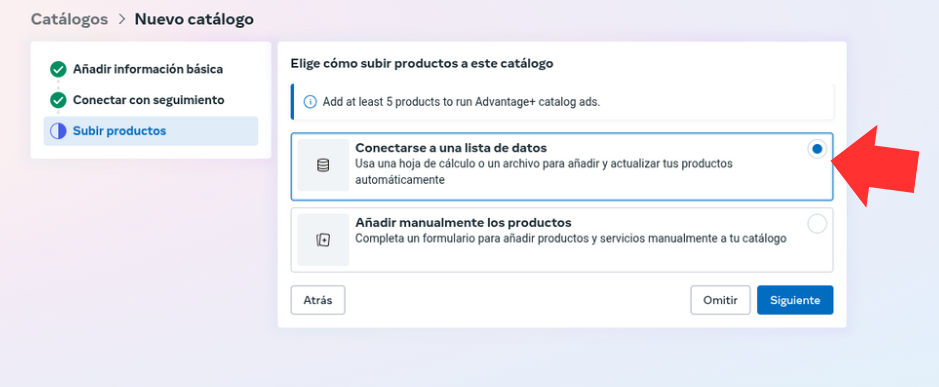The width and height of the screenshot is (939, 387).
Task: Click green checkmark beside Añadir información básica
Action: click(x=58, y=69)
